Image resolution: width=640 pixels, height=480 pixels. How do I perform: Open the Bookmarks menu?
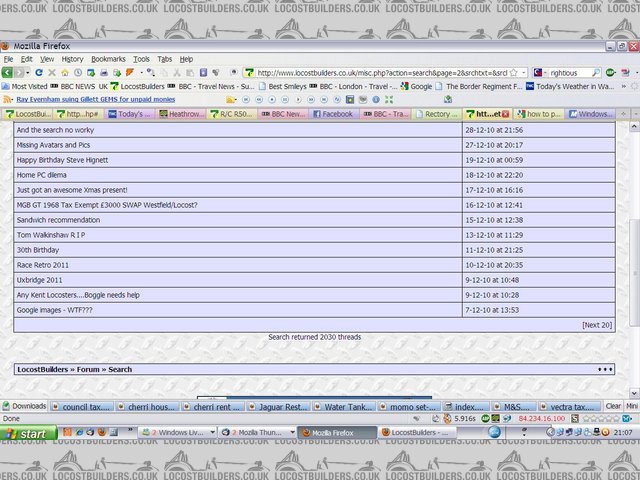(108, 59)
